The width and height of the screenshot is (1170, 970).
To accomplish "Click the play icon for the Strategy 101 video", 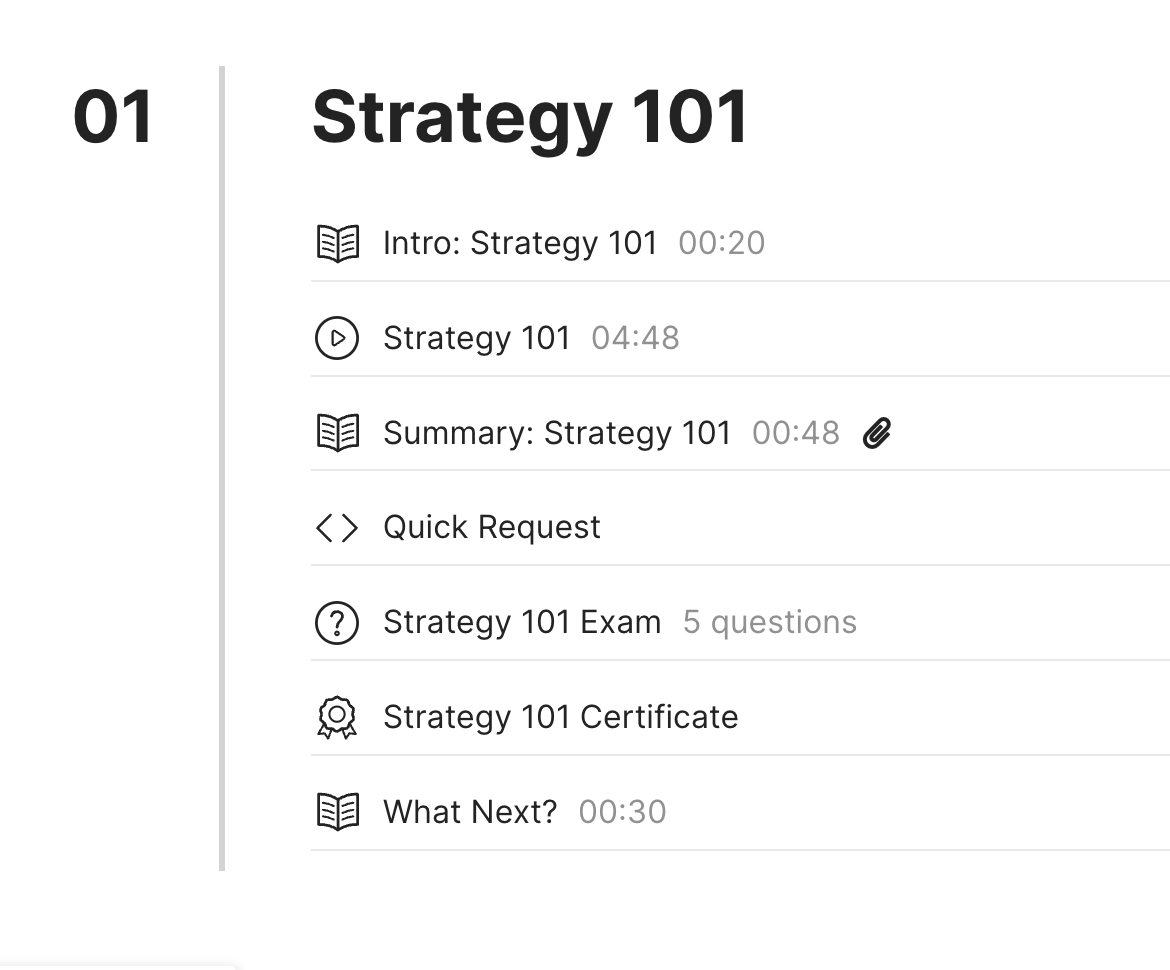I will [337, 338].
